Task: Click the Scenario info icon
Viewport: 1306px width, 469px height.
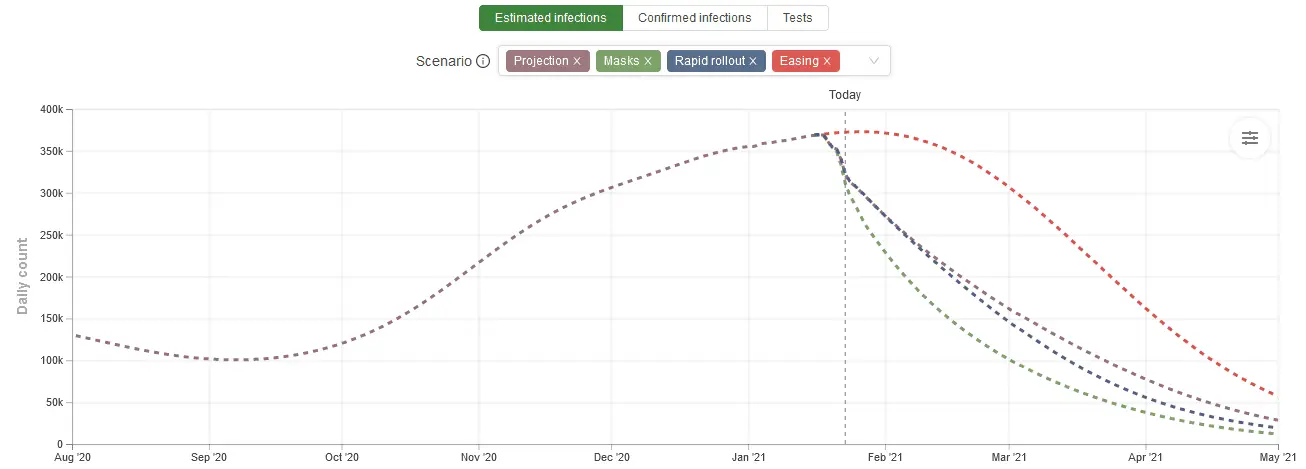Action: 483,61
